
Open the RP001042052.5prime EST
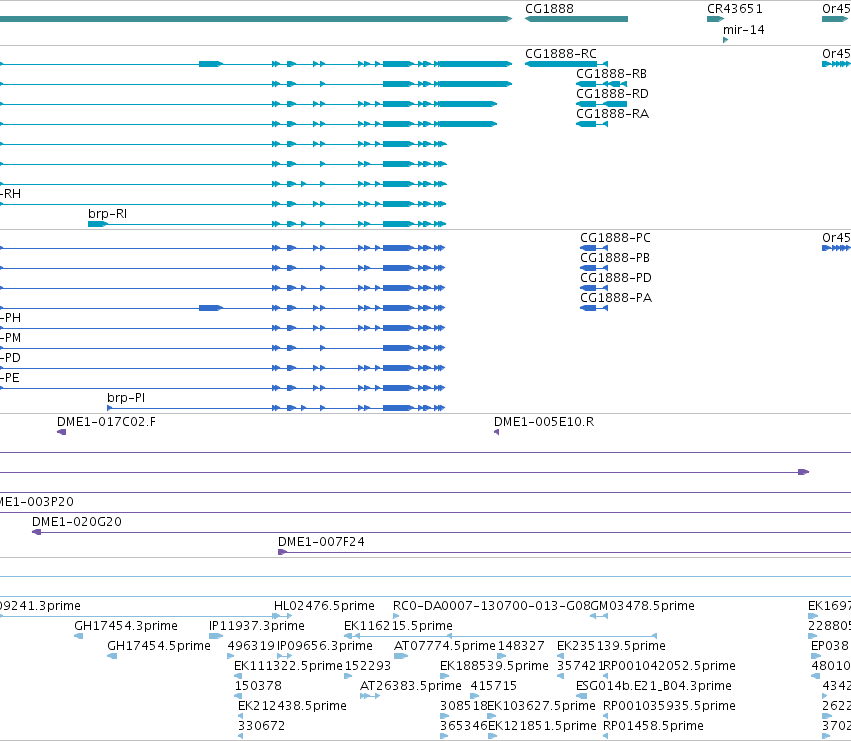click(x=605, y=676)
